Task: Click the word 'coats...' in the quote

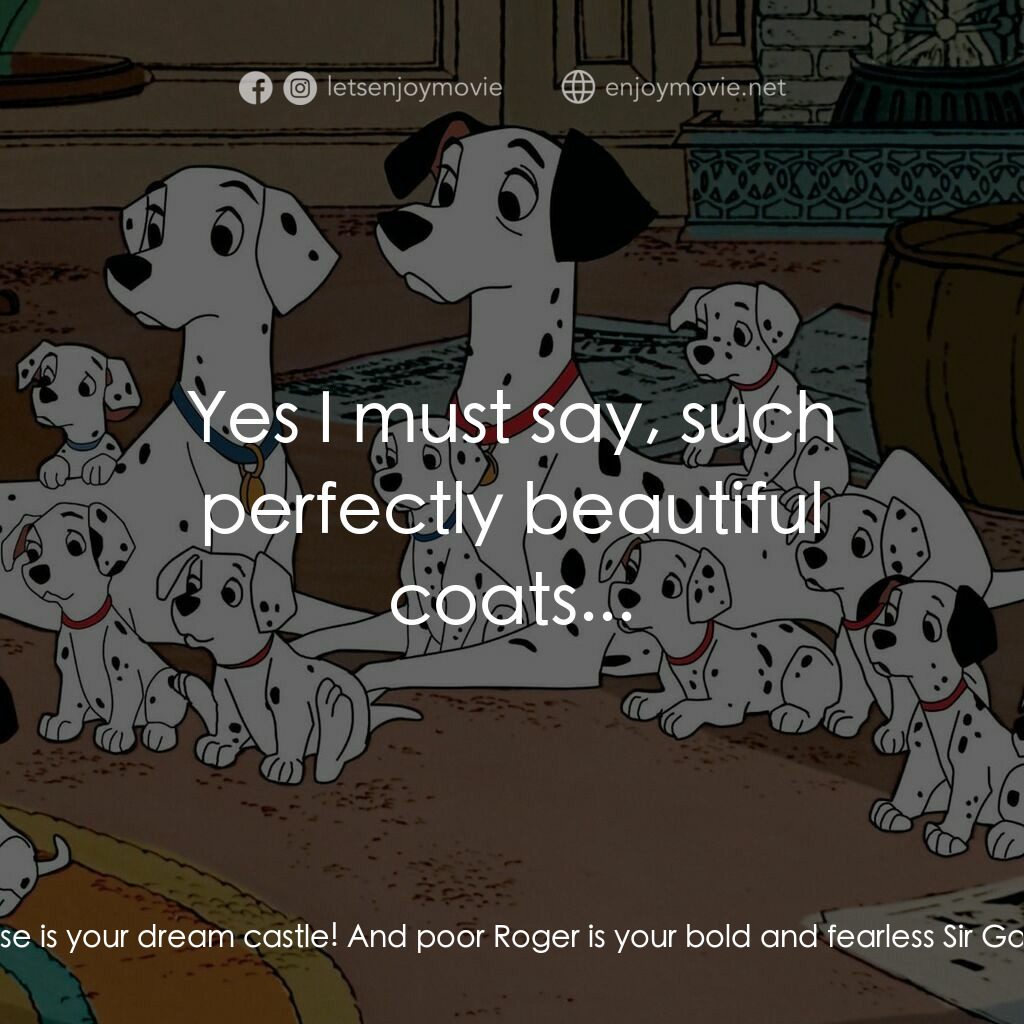Action: click(511, 599)
